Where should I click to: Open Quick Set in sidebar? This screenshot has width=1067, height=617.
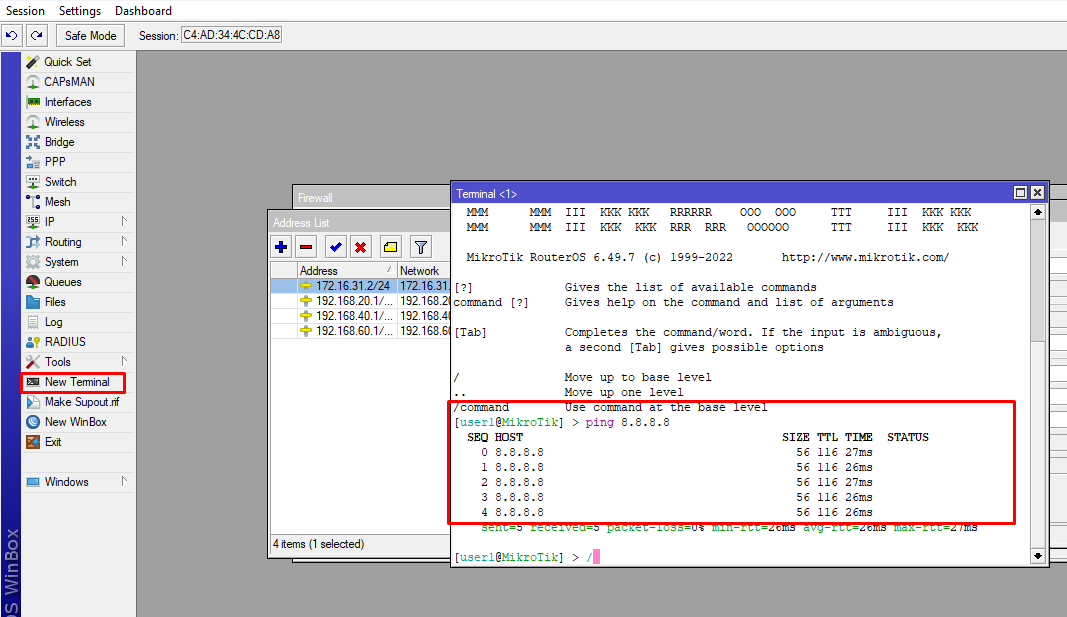click(78, 62)
